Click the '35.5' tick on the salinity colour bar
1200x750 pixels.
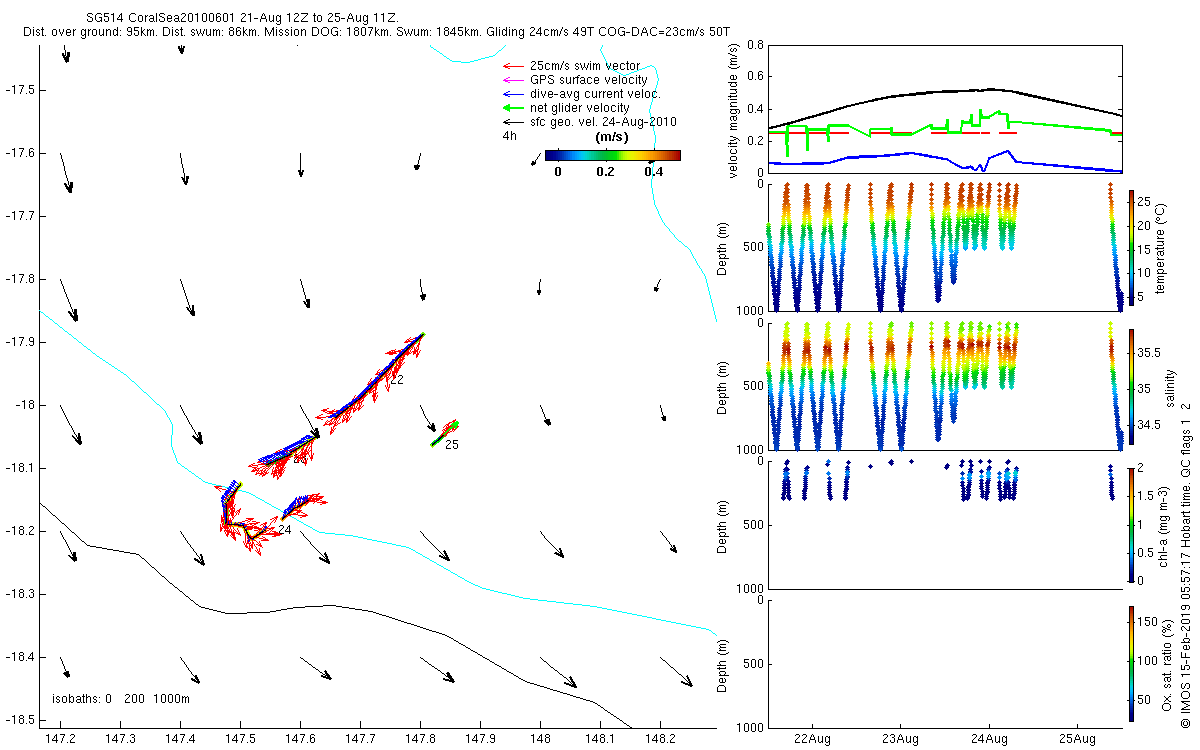tap(1147, 353)
